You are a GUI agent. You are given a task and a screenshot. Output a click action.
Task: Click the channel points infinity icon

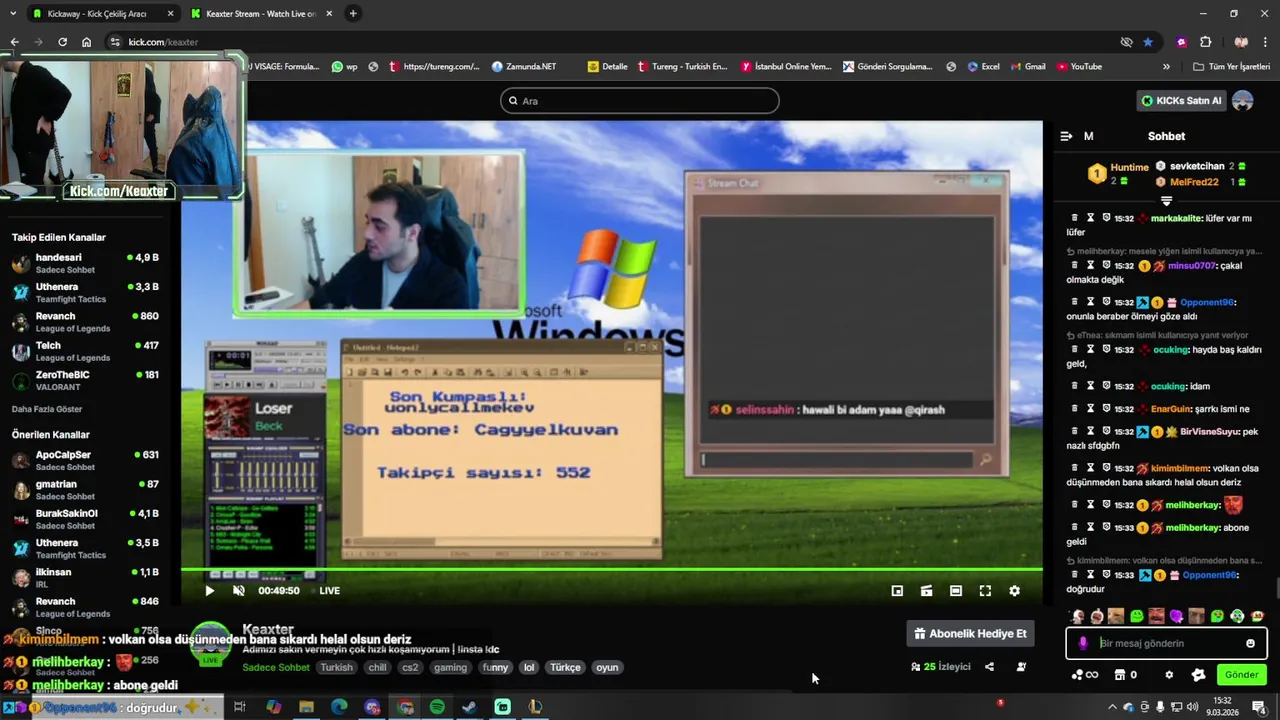1084,675
